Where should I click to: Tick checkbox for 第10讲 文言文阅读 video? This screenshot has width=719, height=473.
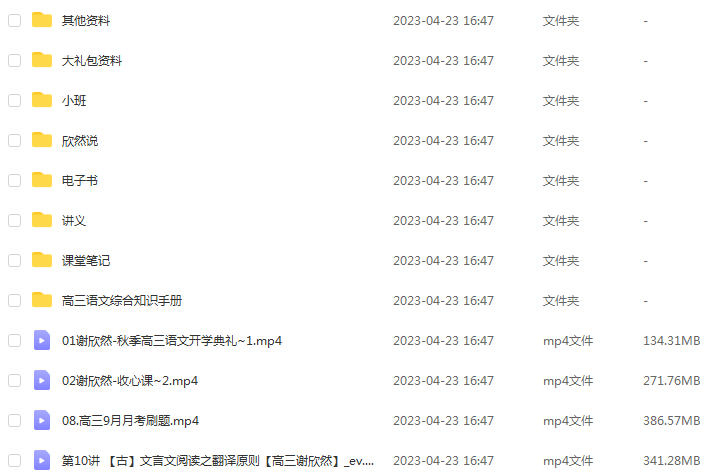coord(15,460)
